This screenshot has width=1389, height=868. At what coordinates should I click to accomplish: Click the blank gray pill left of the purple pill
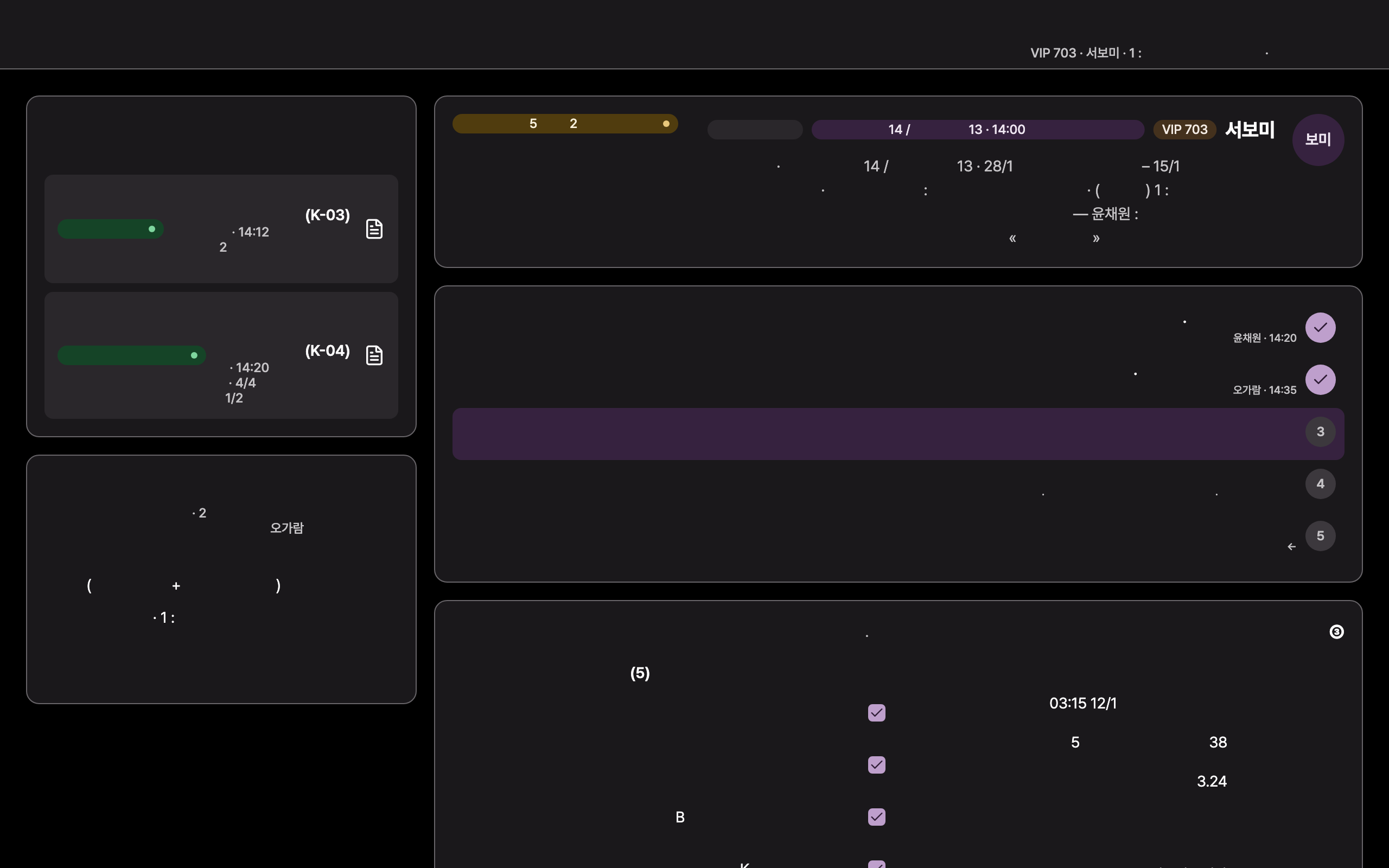tap(755, 130)
